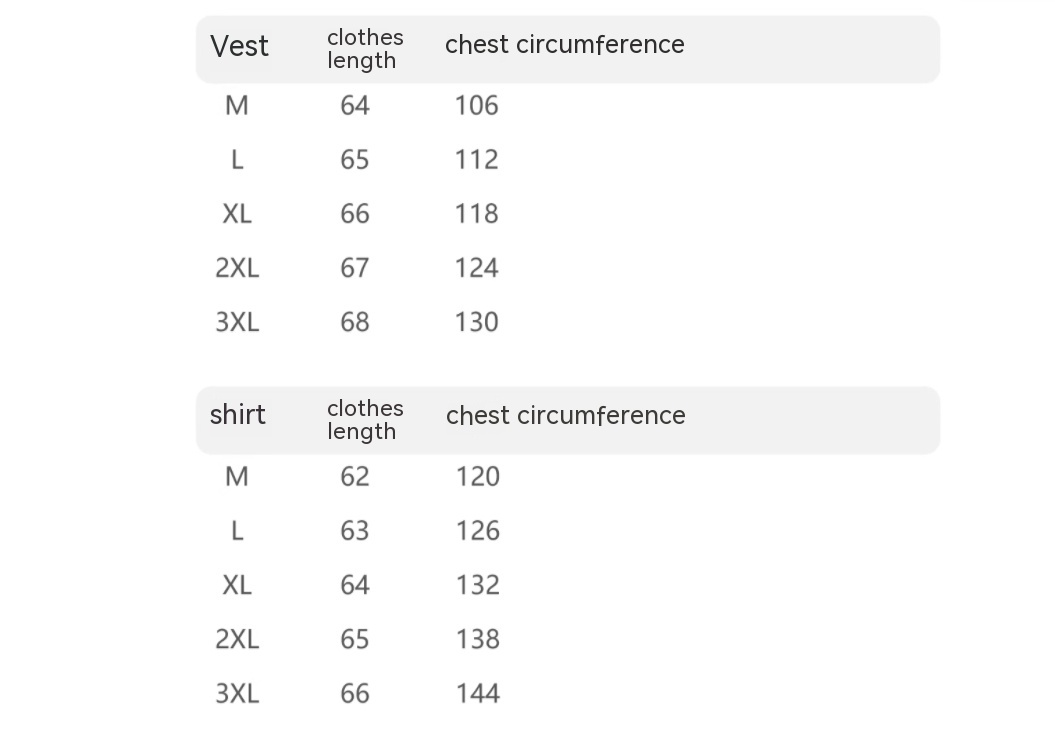
Task: Click the shirt chest value 144
Action: click(477, 694)
